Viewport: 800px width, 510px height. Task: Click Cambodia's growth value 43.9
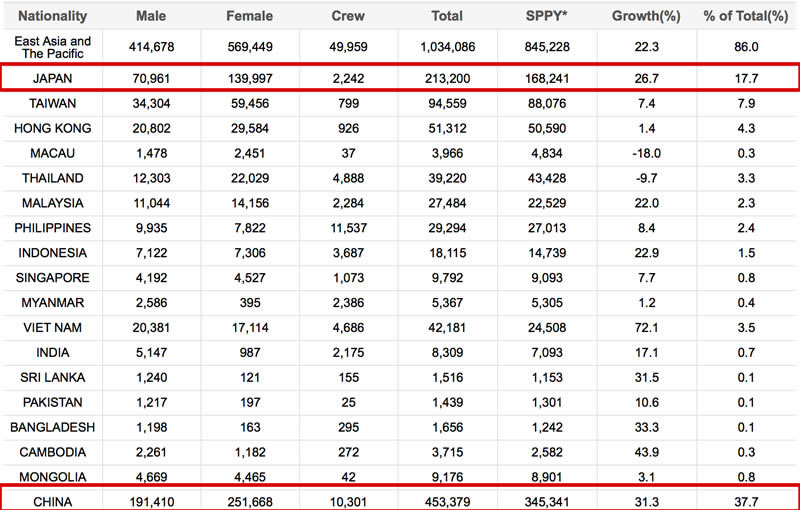pyautogui.click(x=646, y=452)
